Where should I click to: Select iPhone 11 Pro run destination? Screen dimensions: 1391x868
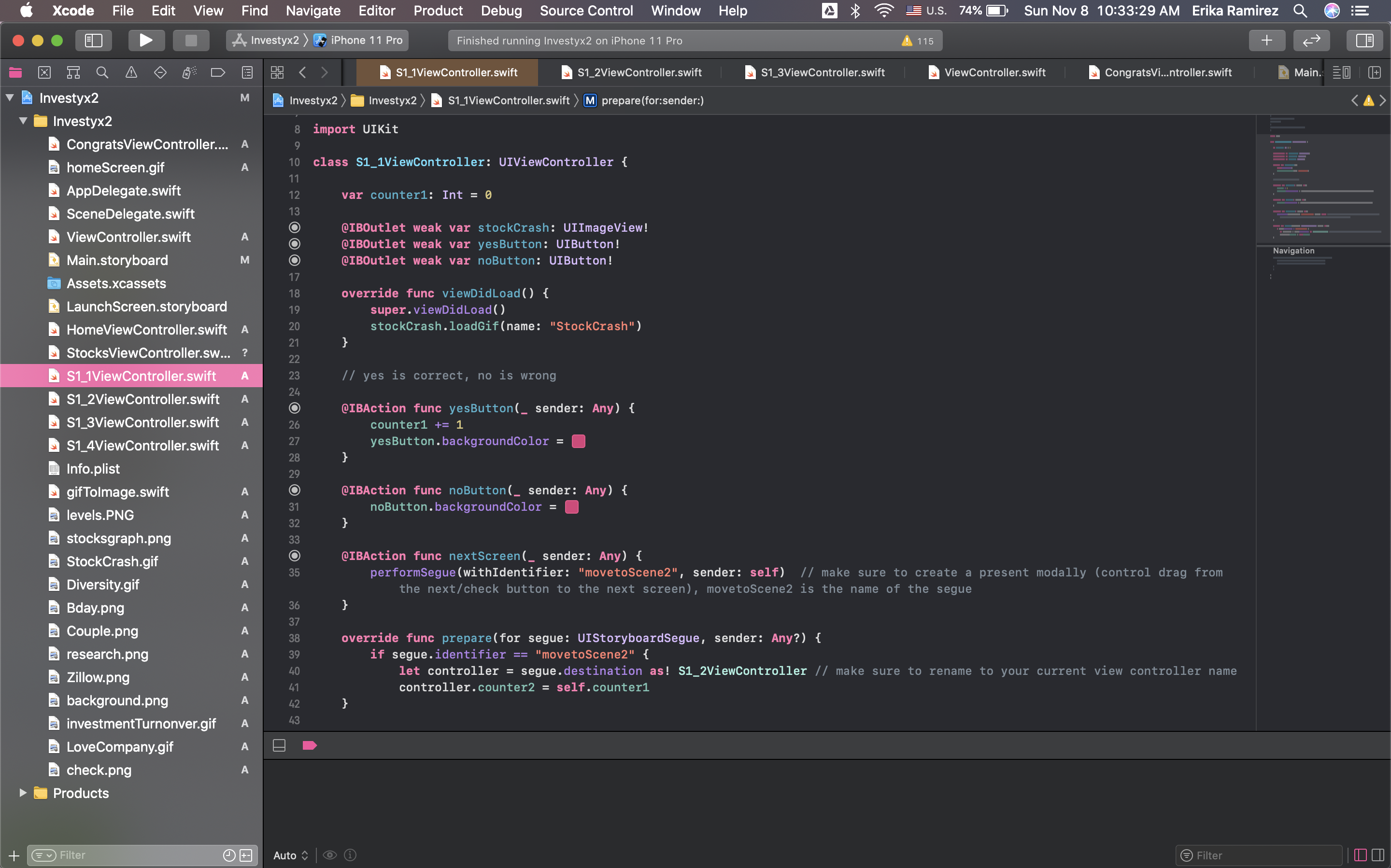tap(366, 40)
